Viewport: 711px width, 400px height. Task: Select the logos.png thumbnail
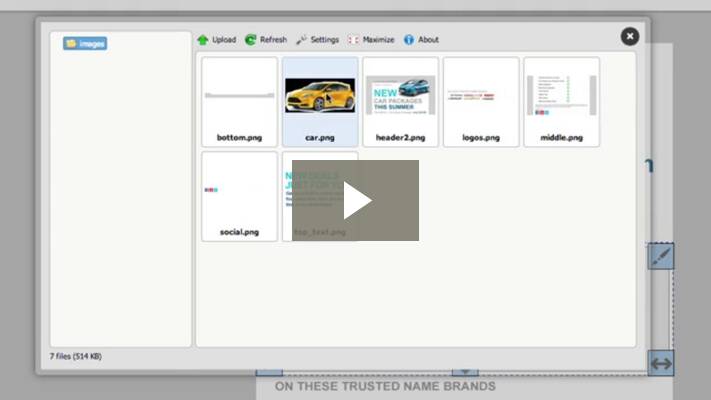point(481,102)
